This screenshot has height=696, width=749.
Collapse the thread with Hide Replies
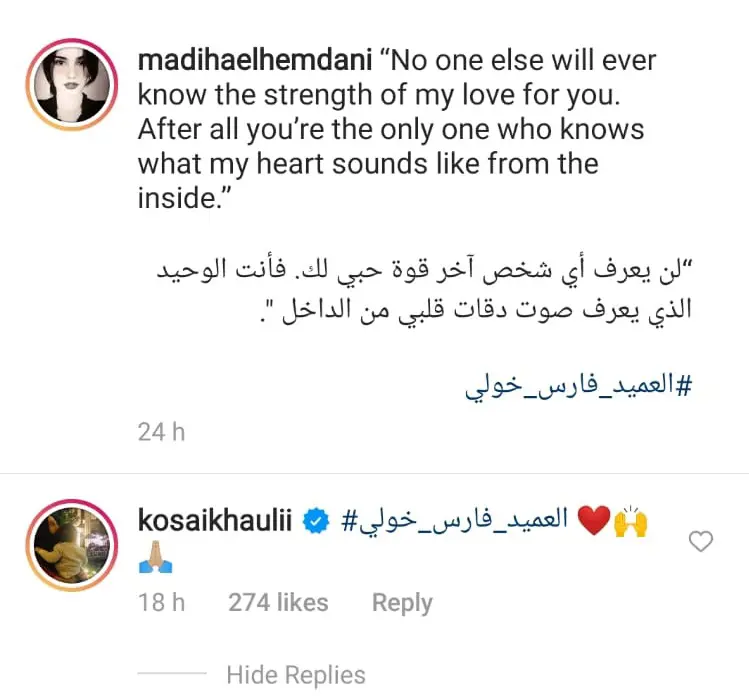point(296,675)
